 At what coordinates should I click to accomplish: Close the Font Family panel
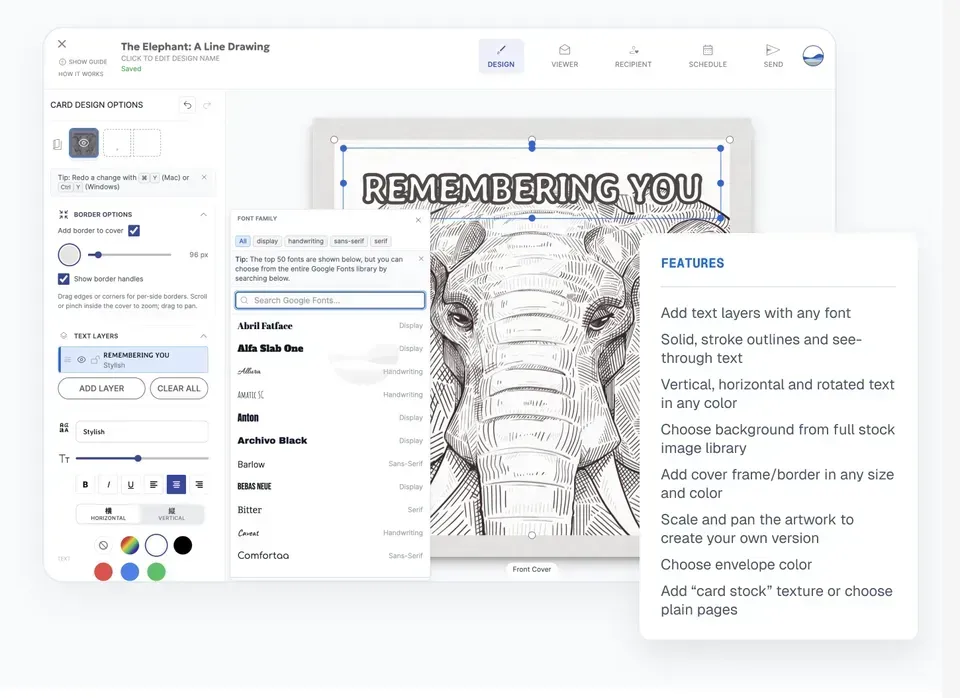coord(418,220)
